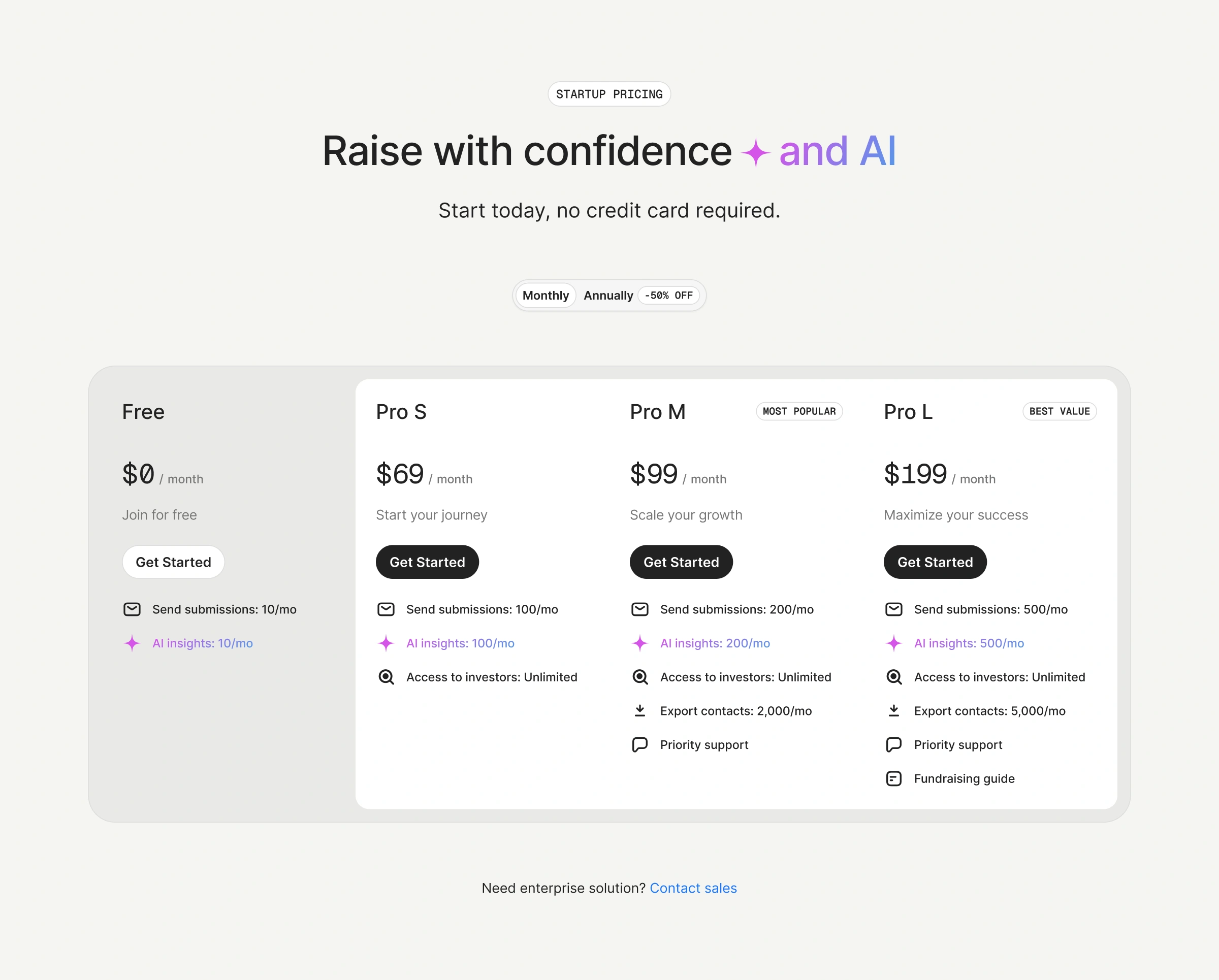Click the search icon in Pro S plan
Image resolution: width=1219 pixels, height=980 pixels.
click(x=386, y=677)
